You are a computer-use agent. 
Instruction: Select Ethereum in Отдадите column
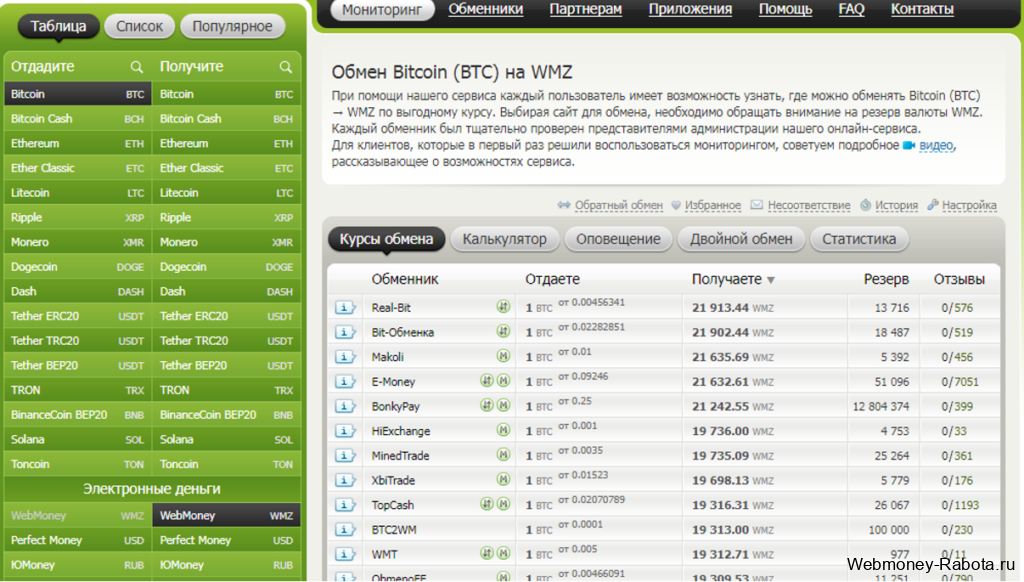point(78,144)
